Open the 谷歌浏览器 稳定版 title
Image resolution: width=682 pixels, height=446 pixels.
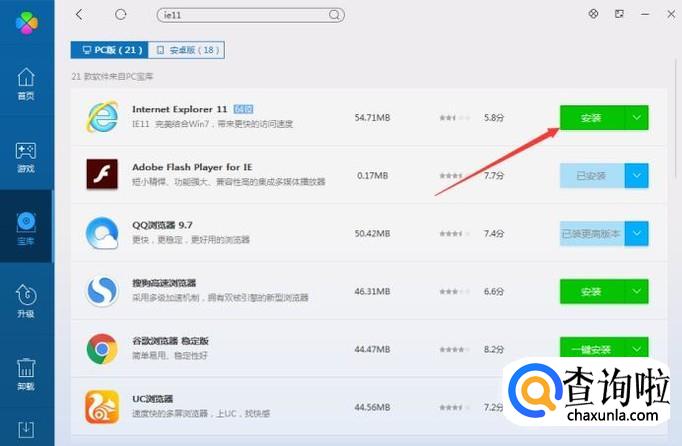[x=170, y=341]
